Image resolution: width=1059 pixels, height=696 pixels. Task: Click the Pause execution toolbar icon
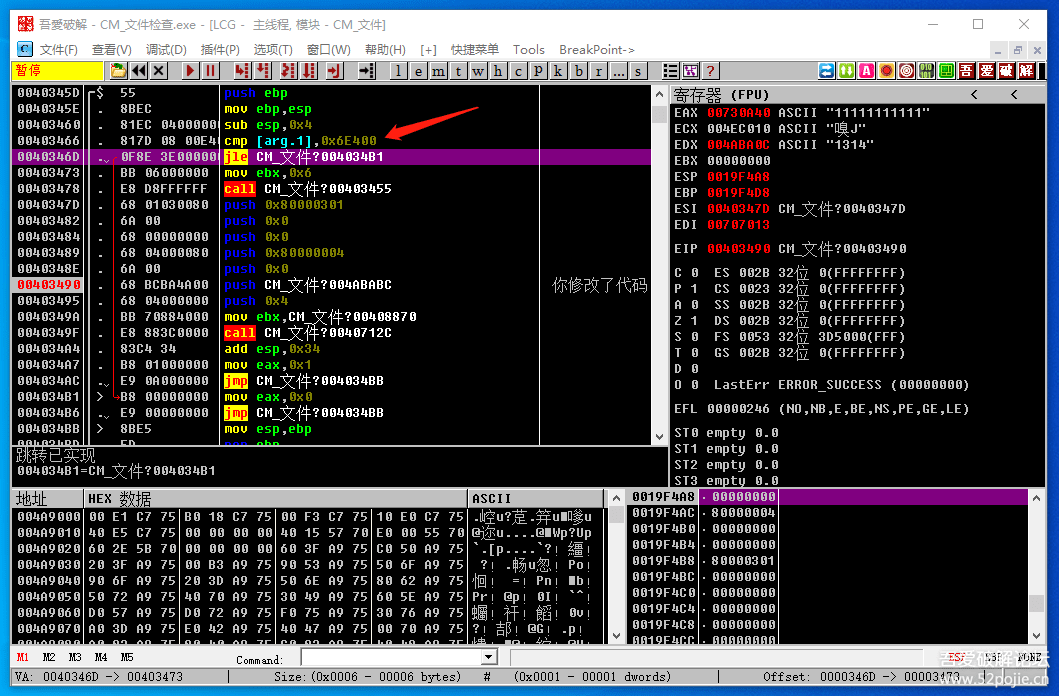click(x=211, y=71)
